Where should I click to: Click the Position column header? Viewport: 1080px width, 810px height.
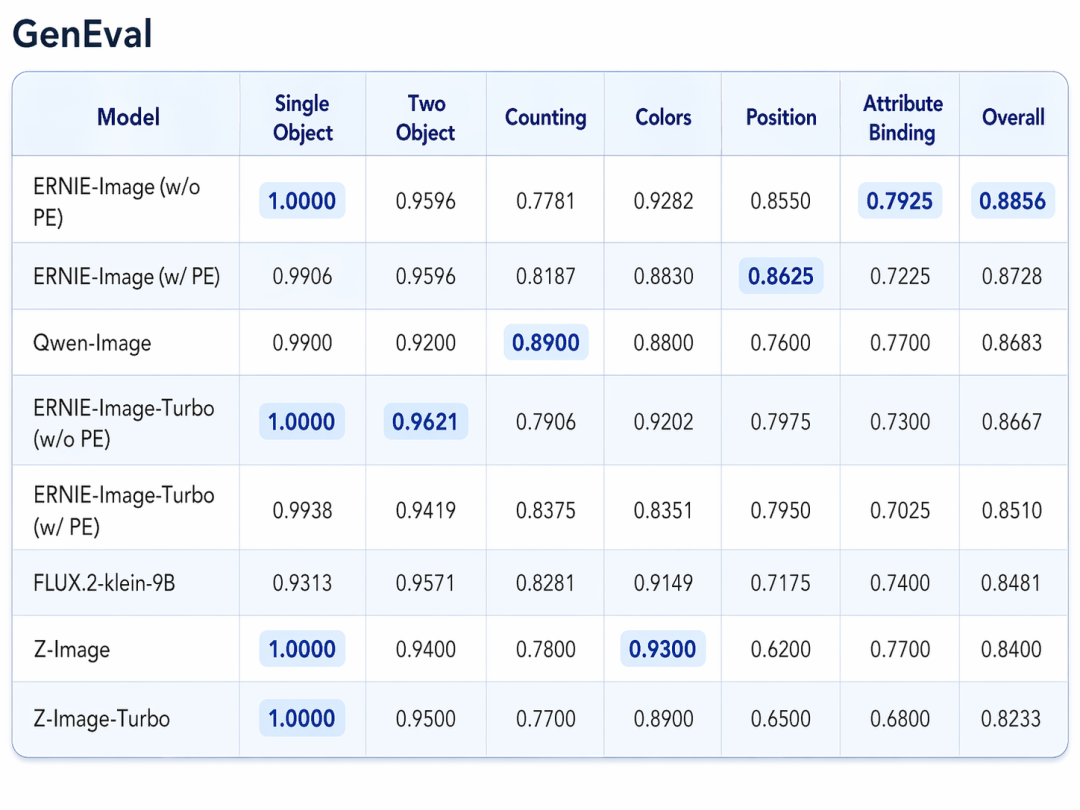pos(781,117)
